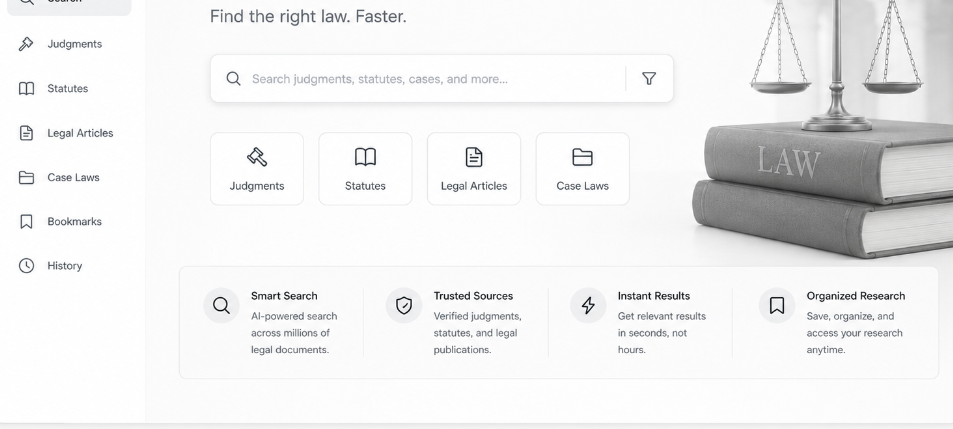The height and width of the screenshot is (429, 953).
Task: Click "Verified judgments, statutes" description text
Action: (478, 333)
